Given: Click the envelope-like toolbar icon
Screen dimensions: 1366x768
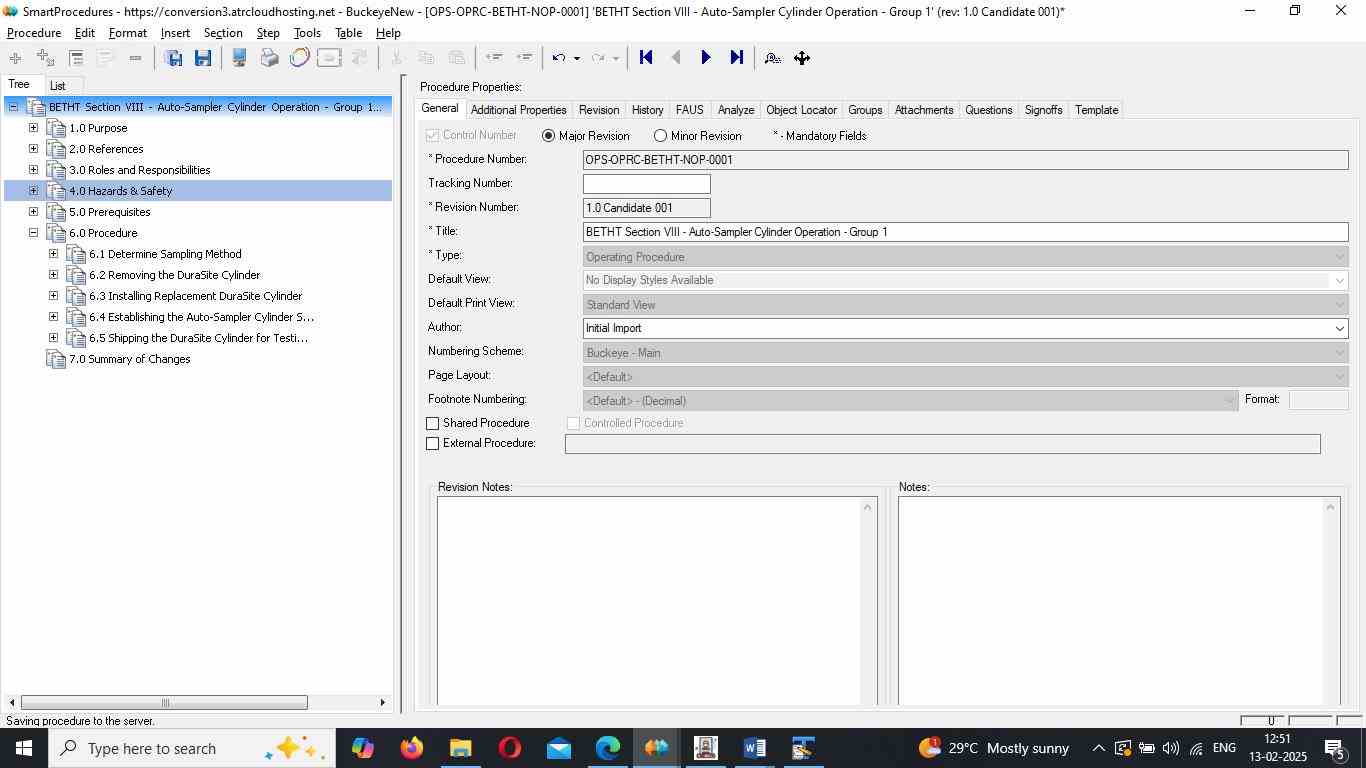Looking at the screenshot, I should [329, 58].
